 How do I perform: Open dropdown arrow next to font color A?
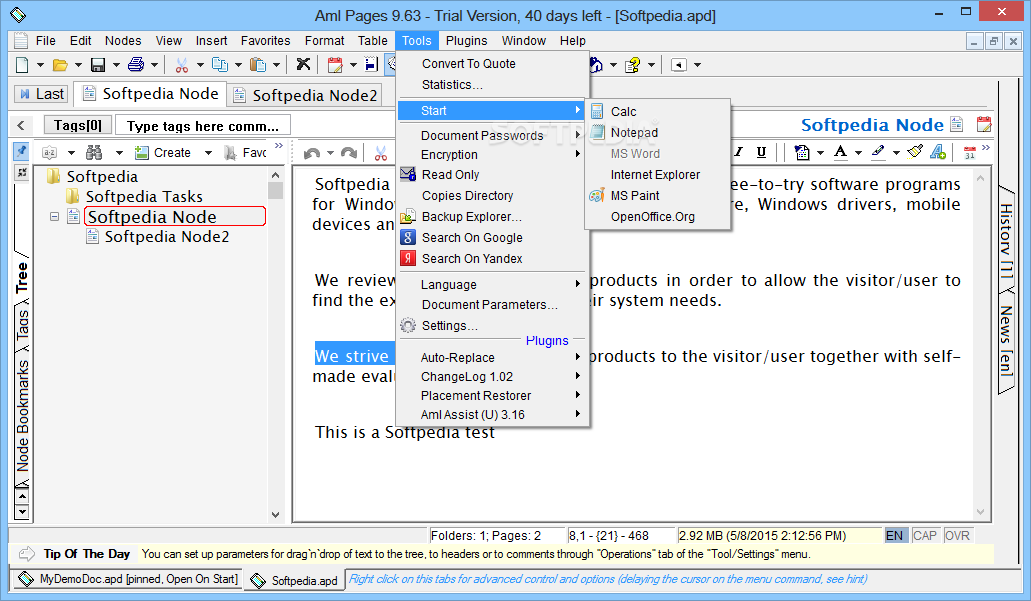click(858, 153)
